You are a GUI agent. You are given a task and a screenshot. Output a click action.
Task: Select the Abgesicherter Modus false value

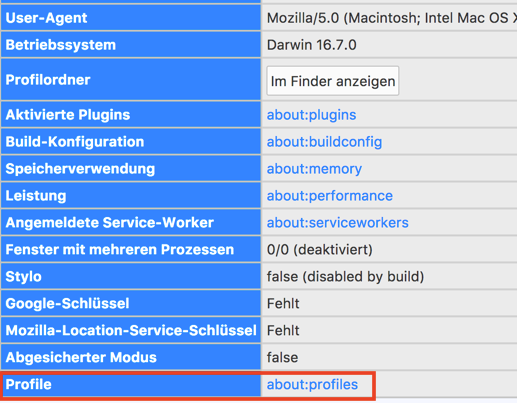[x=282, y=358]
